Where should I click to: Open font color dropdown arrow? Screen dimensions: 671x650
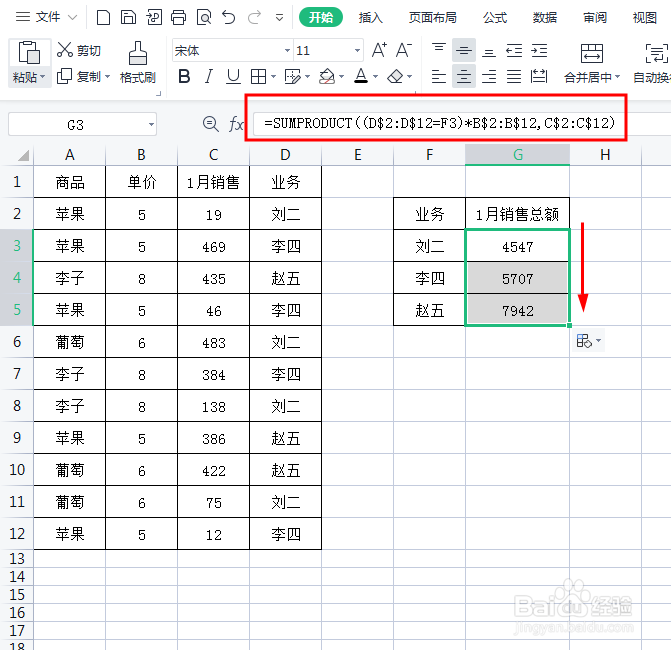[375, 77]
